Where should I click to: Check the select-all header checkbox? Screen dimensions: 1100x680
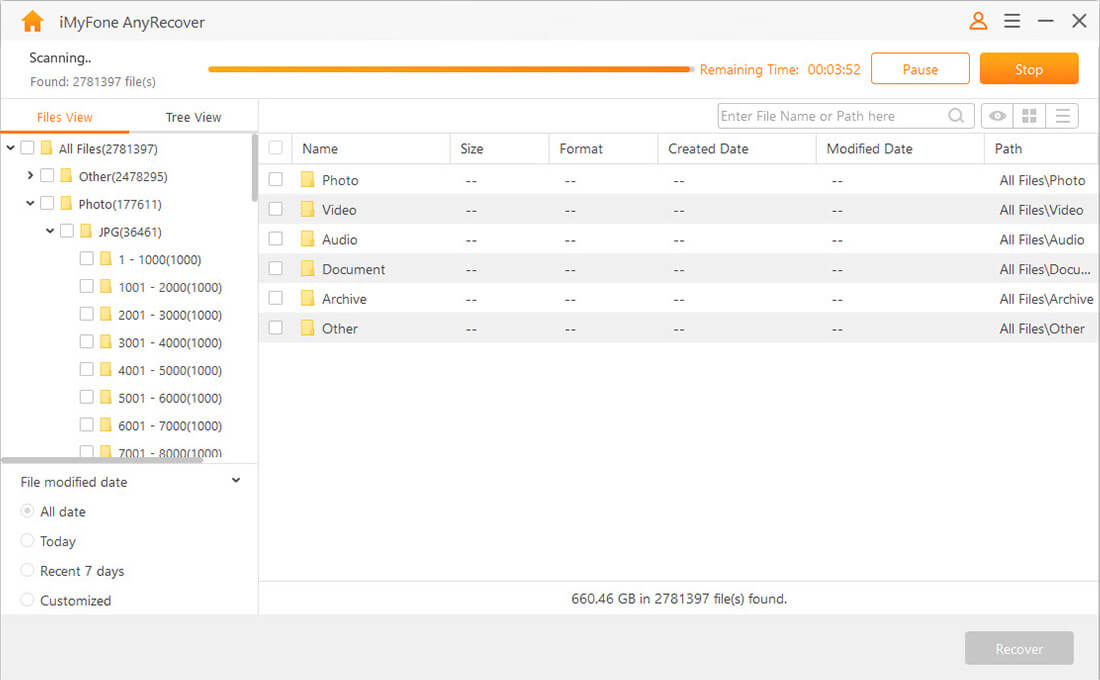(275, 148)
